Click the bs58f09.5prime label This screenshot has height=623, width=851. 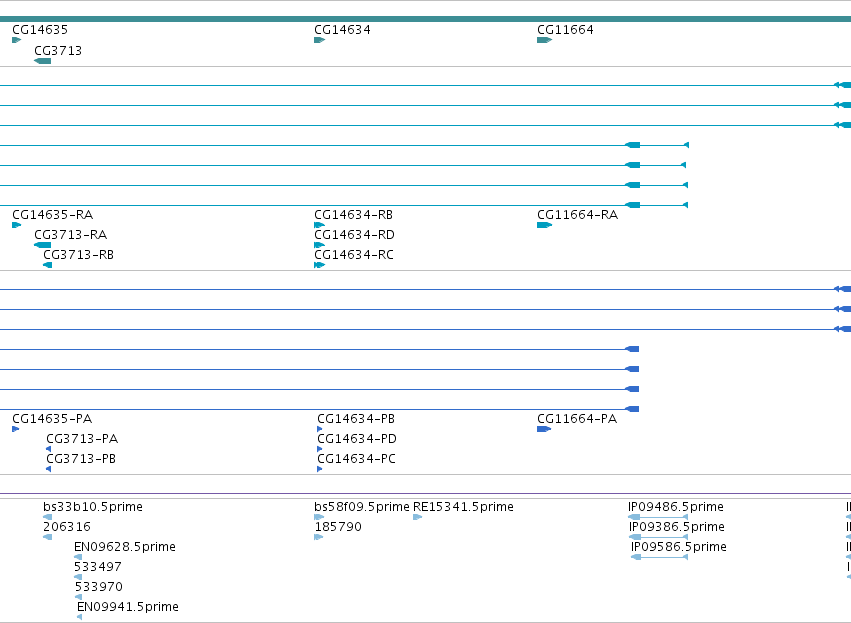point(362,507)
